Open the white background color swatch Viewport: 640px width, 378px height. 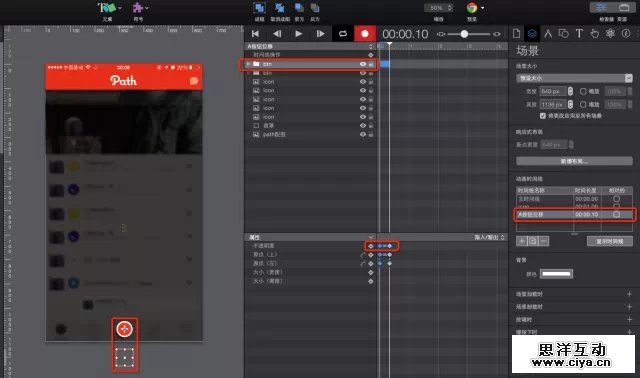(556, 274)
